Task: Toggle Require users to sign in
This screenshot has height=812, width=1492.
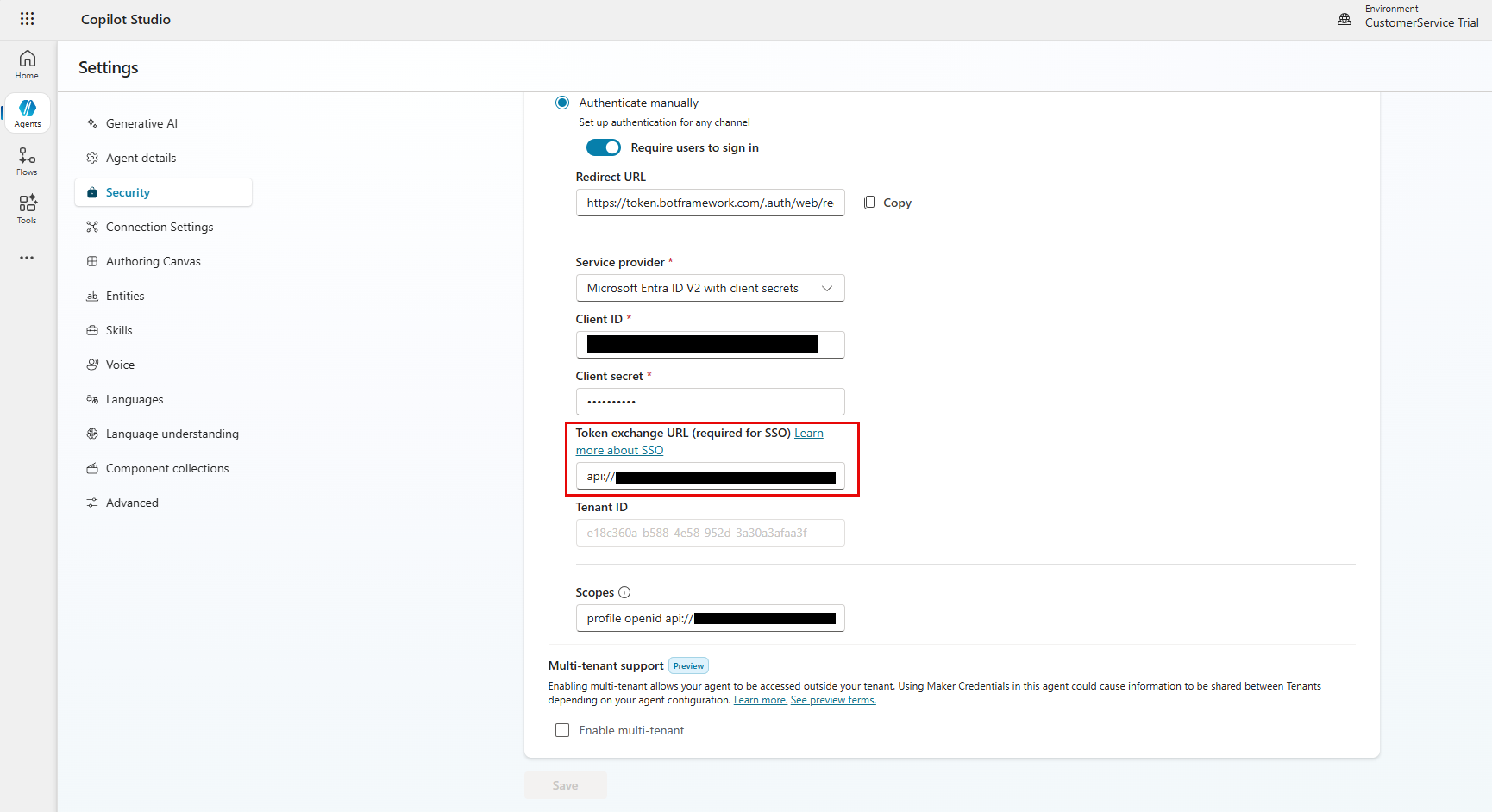Action: click(604, 147)
